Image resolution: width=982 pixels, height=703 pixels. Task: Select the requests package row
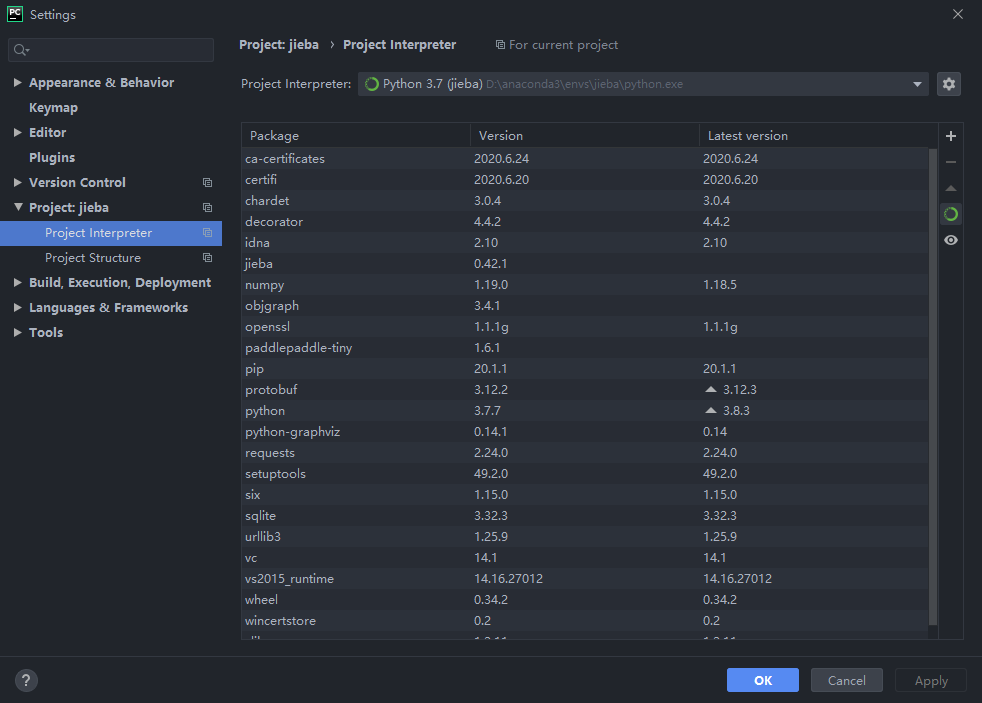click(x=585, y=453)
